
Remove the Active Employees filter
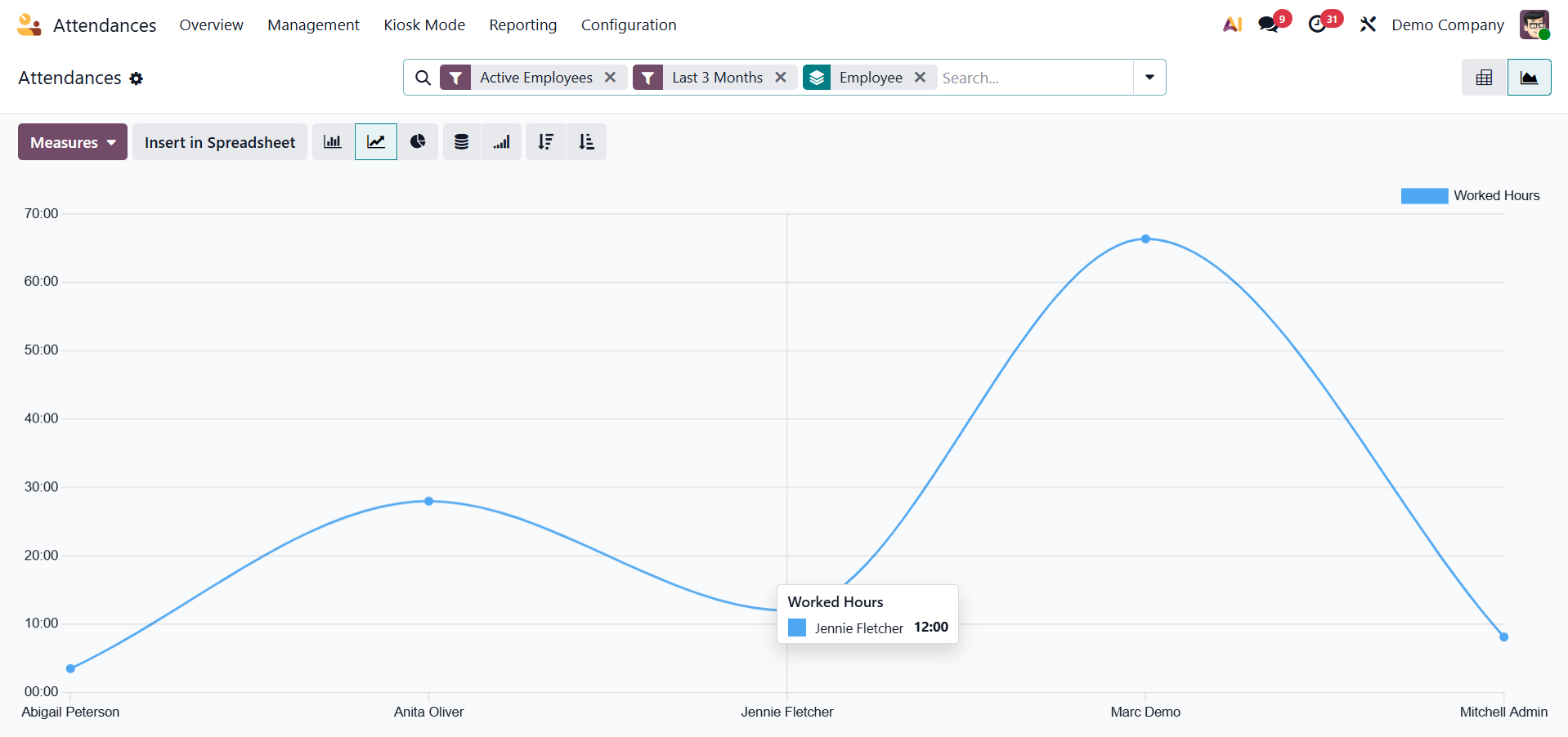(x=610, y=77)
